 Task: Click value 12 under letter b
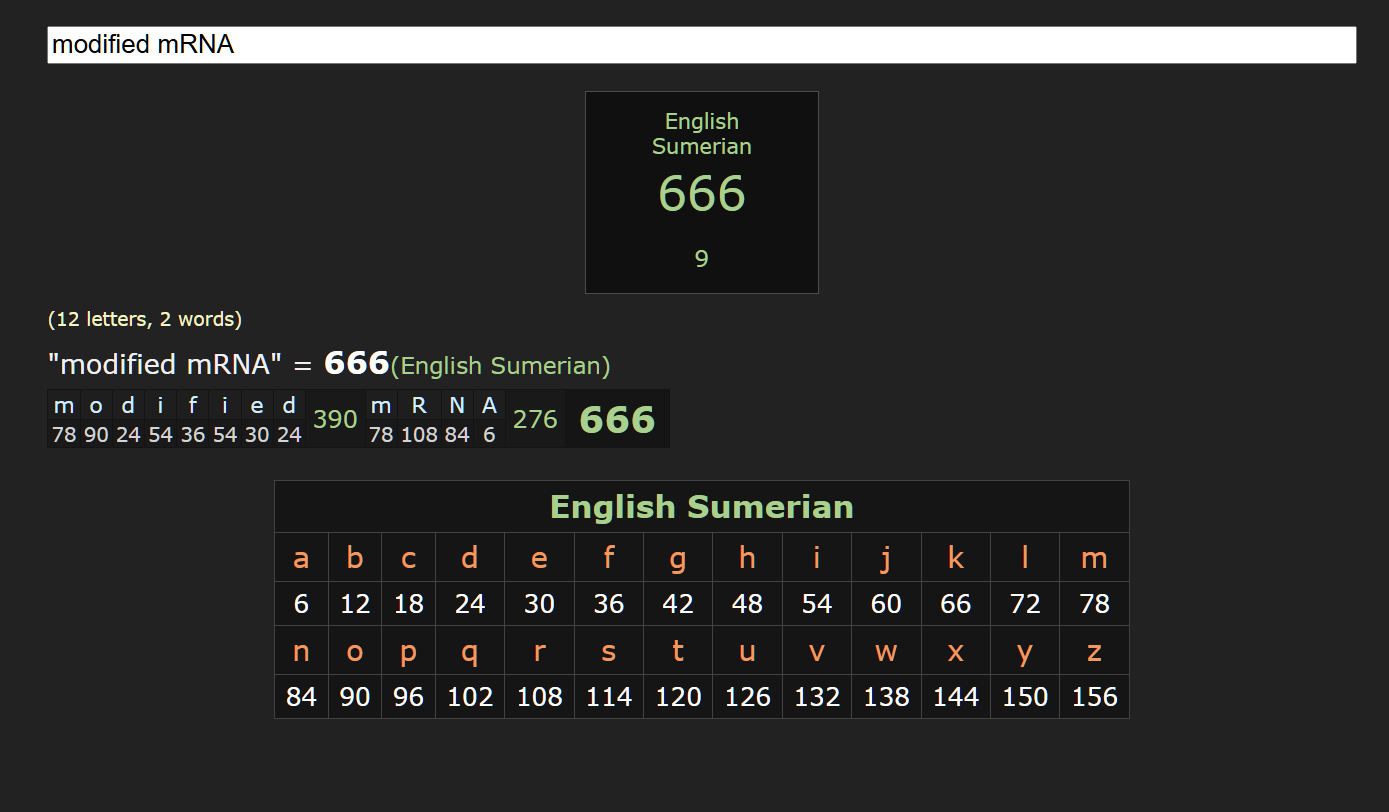[355, 604]
